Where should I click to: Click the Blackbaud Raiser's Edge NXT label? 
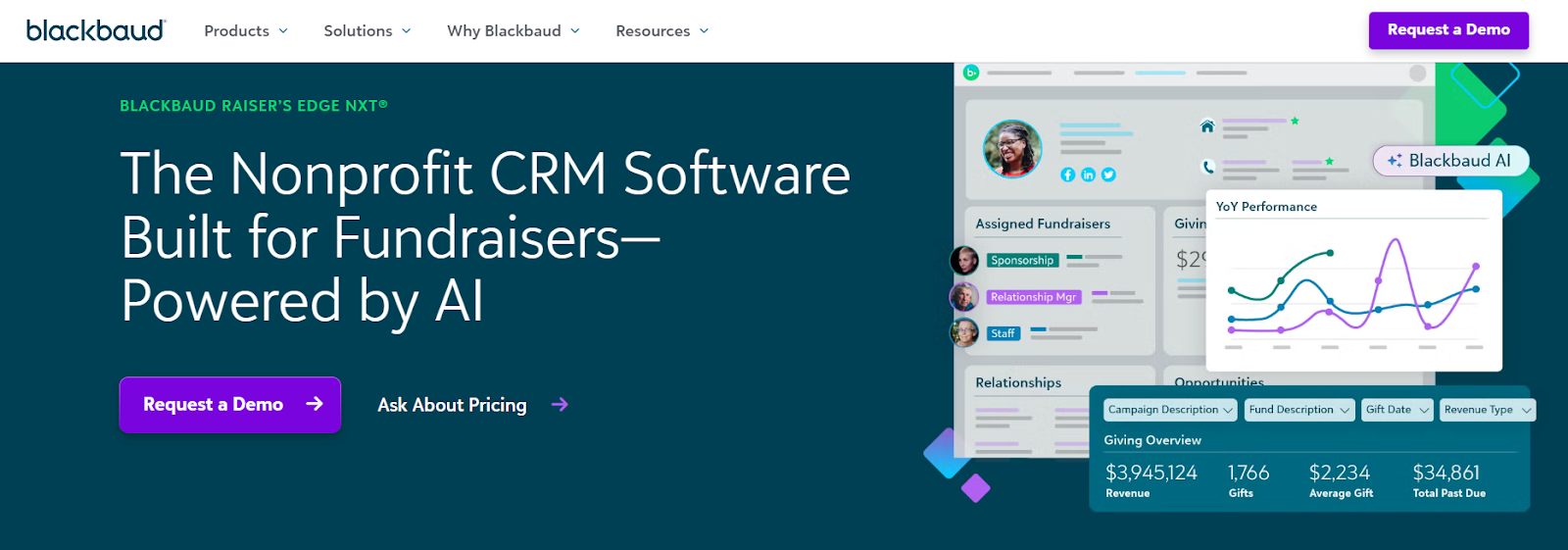pos(254,106)
